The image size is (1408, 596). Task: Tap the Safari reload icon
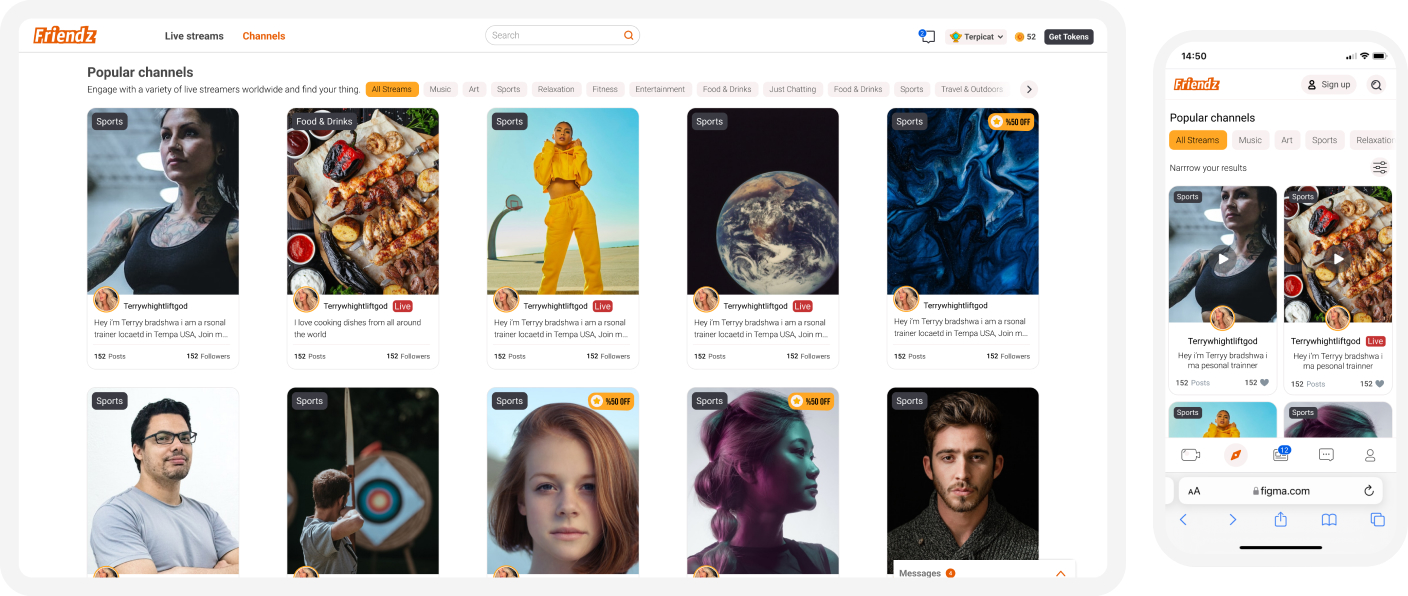[x=1369, y=491]
